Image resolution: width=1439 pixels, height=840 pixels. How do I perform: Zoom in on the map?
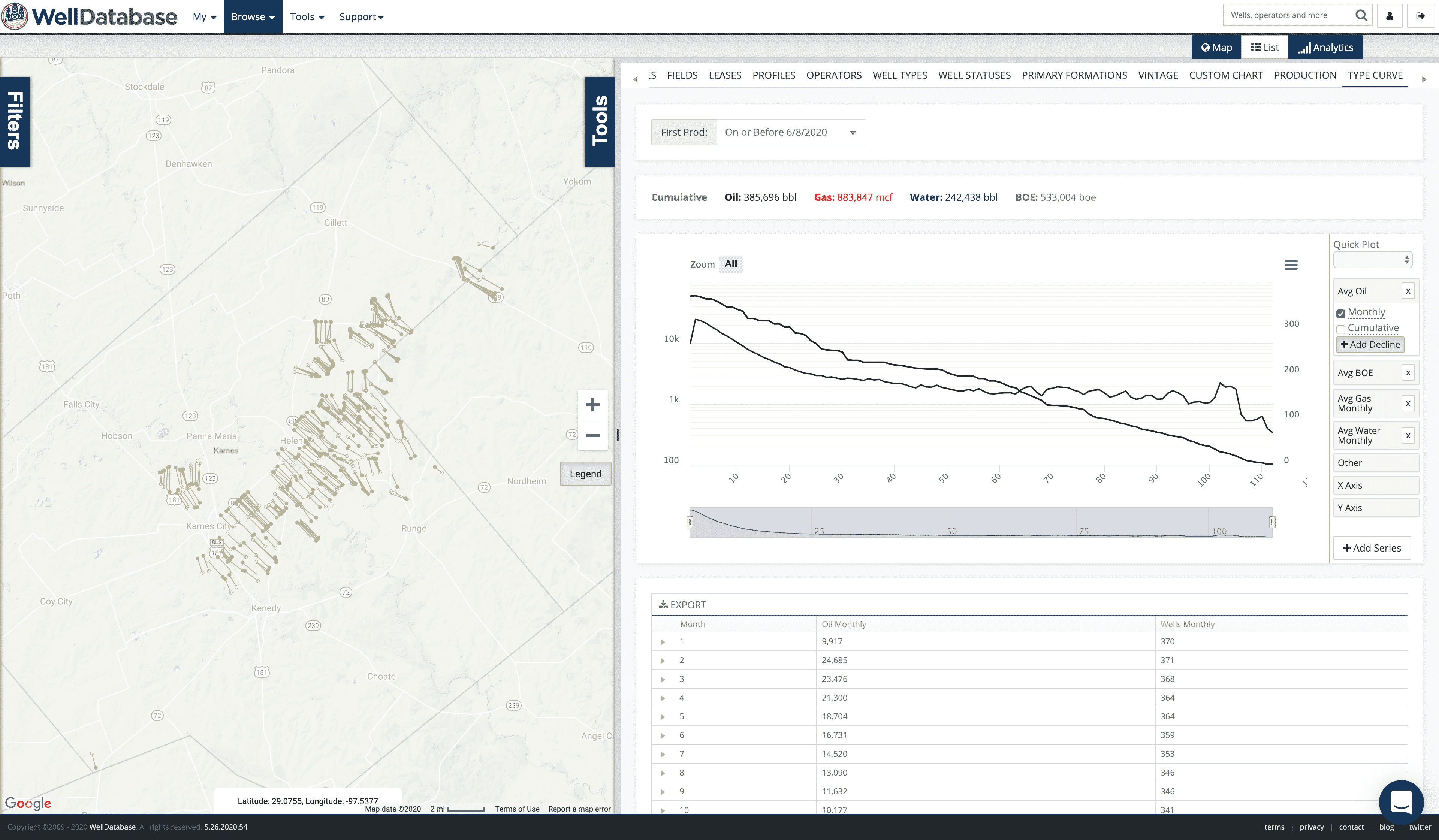[592, 405]
